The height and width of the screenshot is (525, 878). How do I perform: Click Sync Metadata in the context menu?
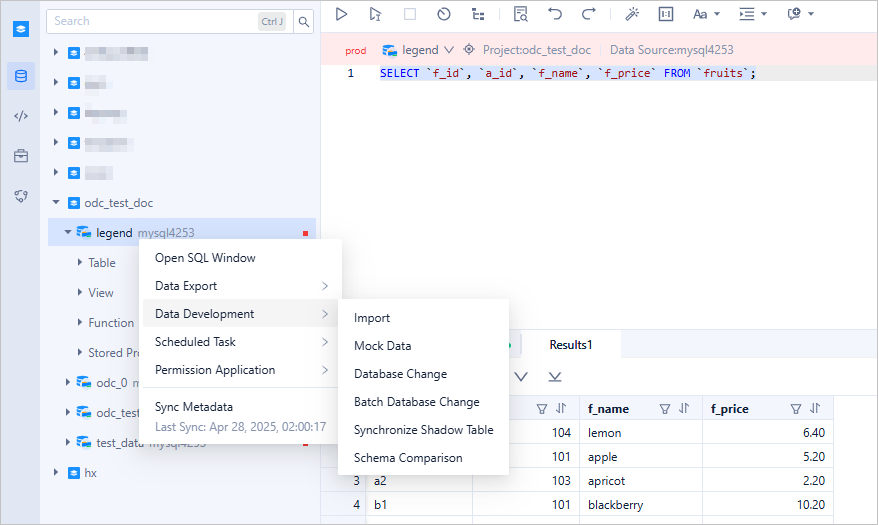click(194, 407)
